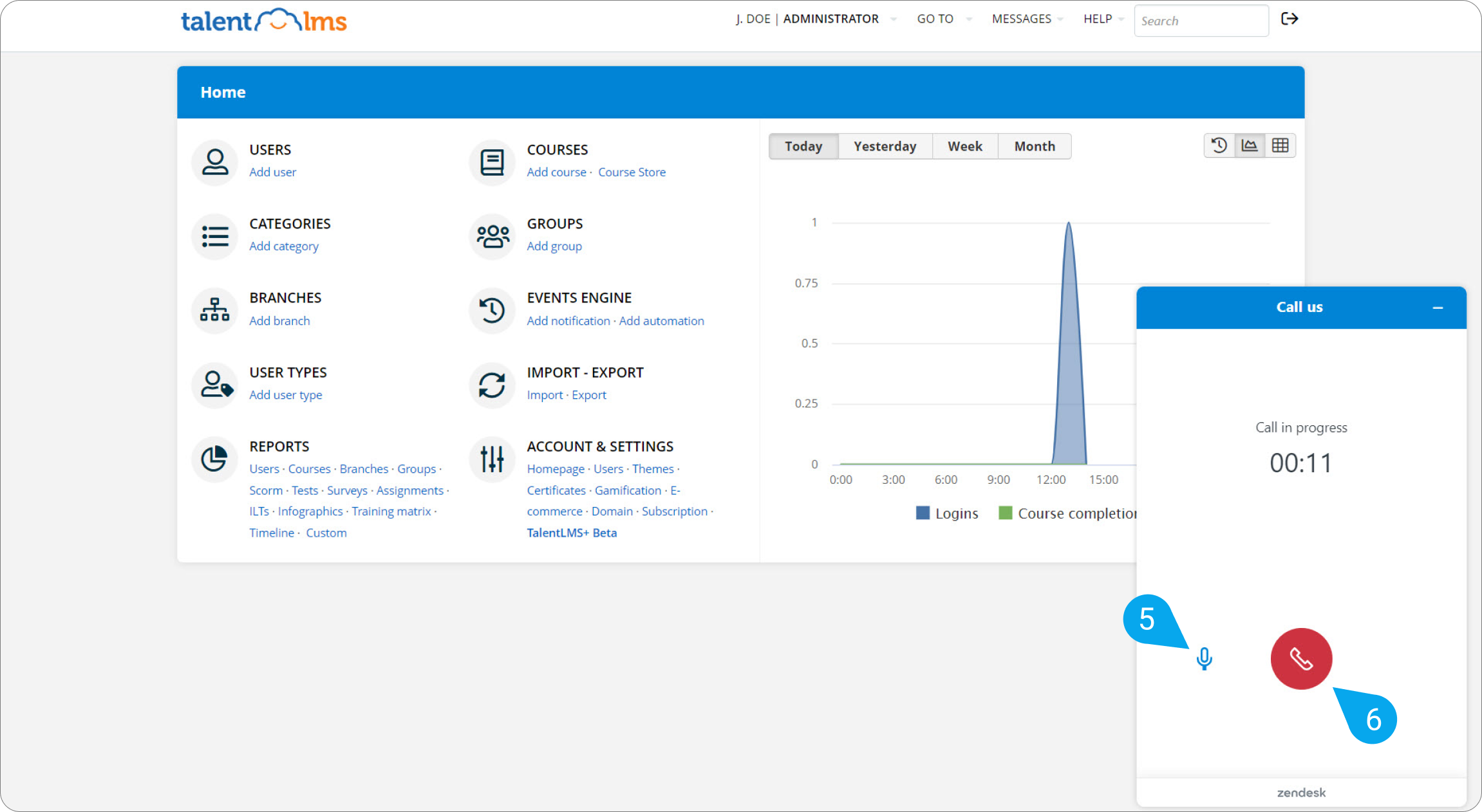This screenshot has width=1482, height=812.
Task: Open the GO TO dropdown menu
Action: click(x=944, y=19)
